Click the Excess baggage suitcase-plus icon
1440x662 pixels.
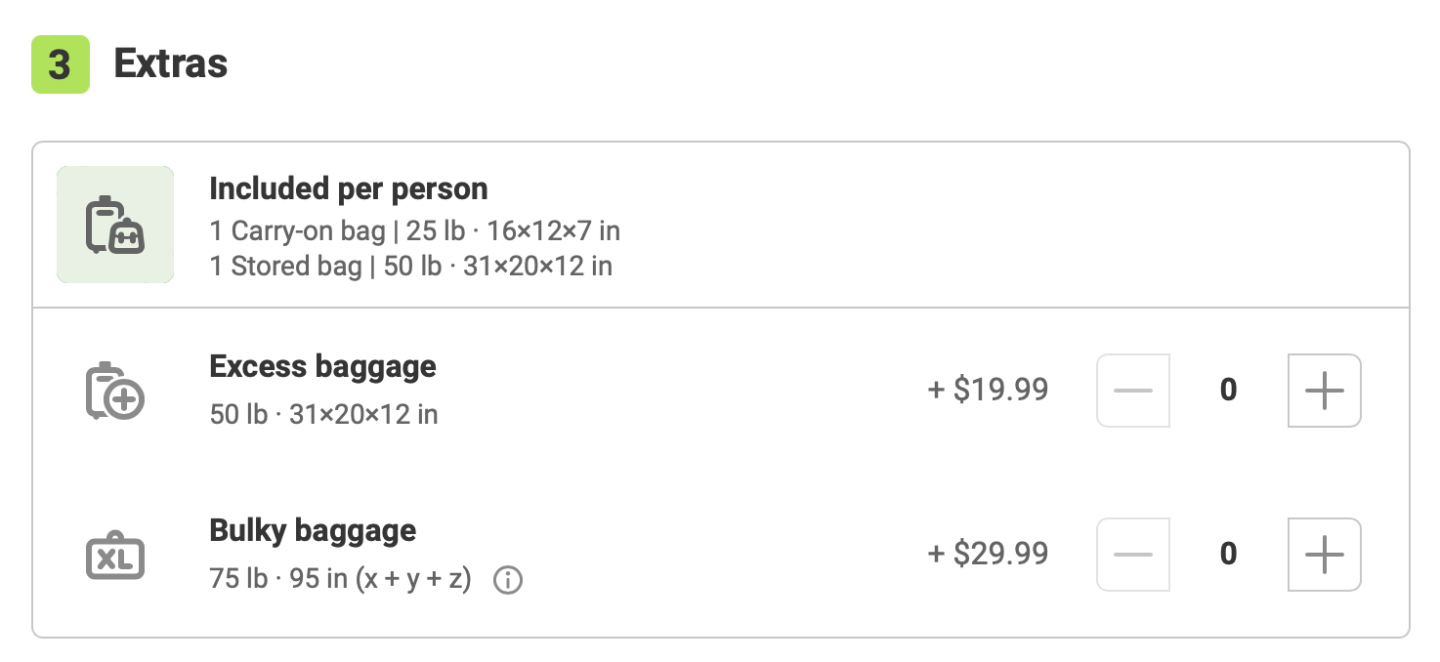(x=115, y=391)
